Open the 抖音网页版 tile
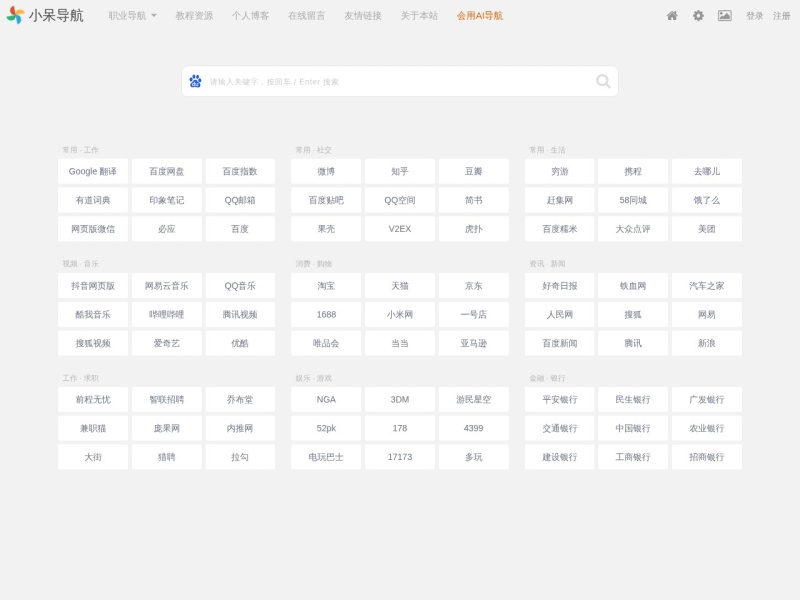The image size is (800, 600). click(93, 286)
